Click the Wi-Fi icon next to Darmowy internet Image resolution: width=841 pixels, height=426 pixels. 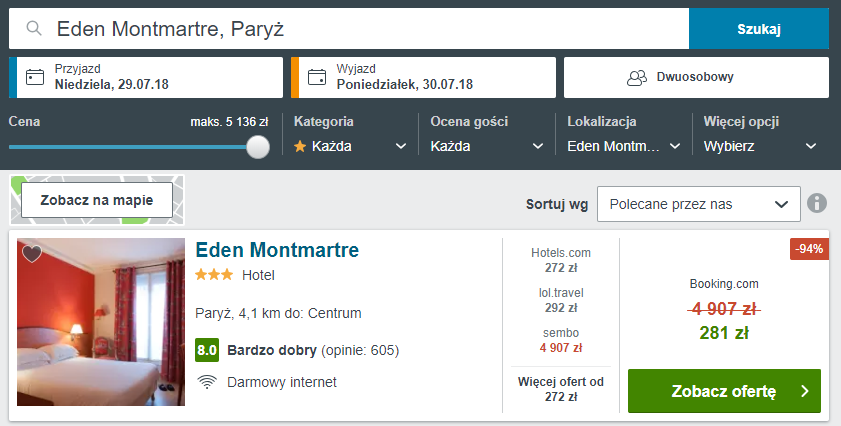tap(207, 382)
